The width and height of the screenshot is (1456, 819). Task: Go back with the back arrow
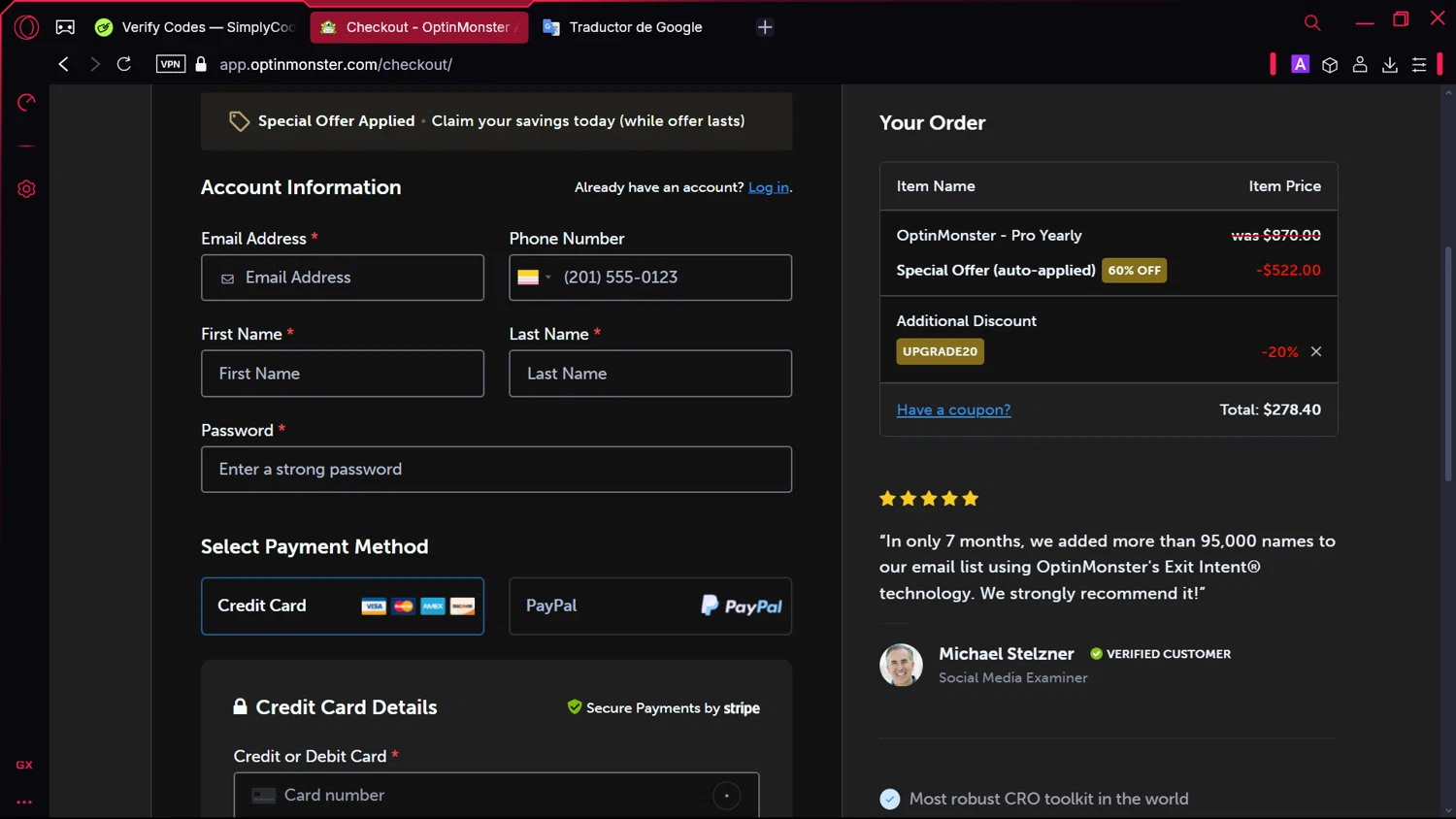click(64, 64)
